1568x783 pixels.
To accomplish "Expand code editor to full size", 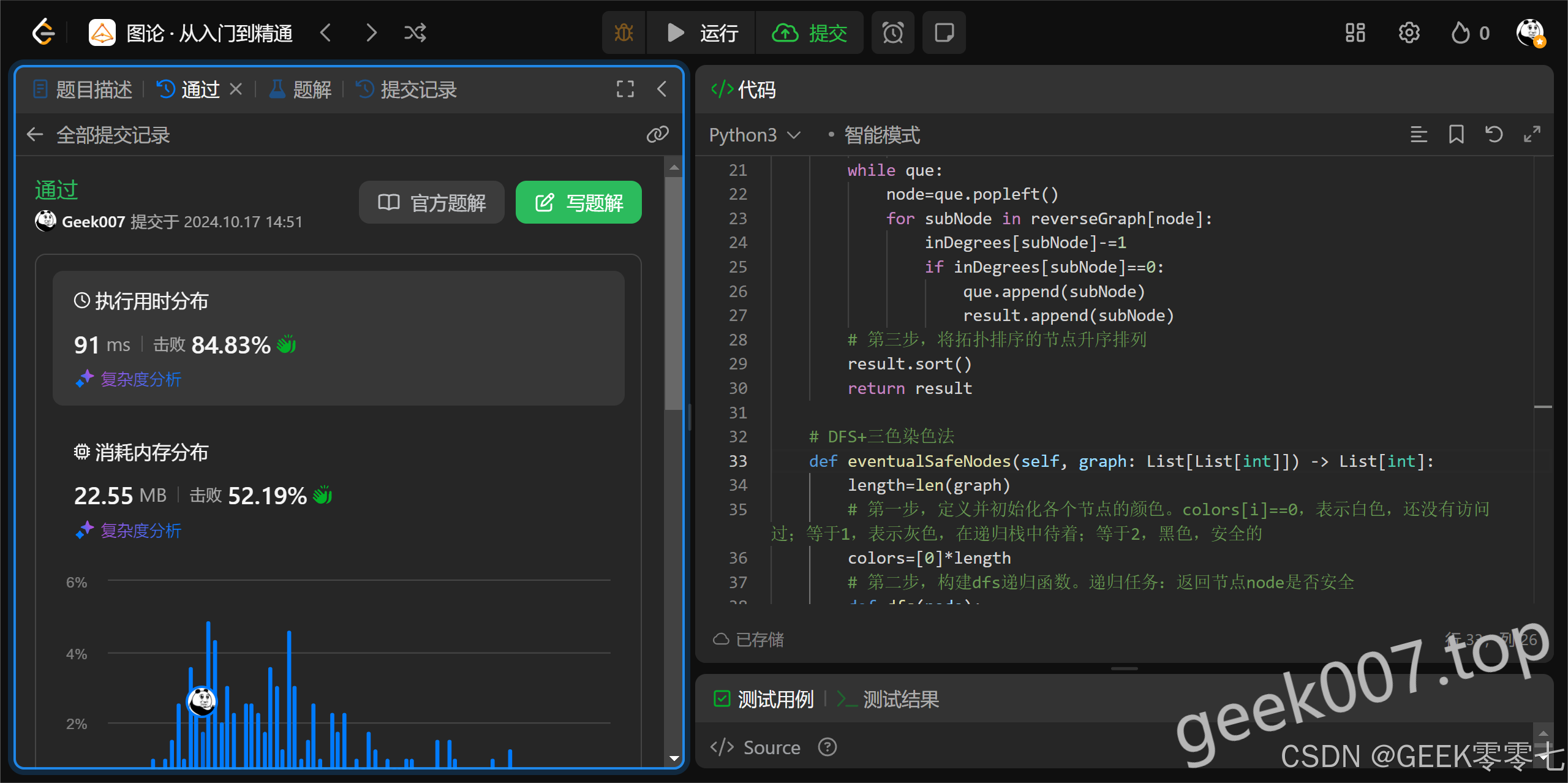I will (x=1532, y=134).
